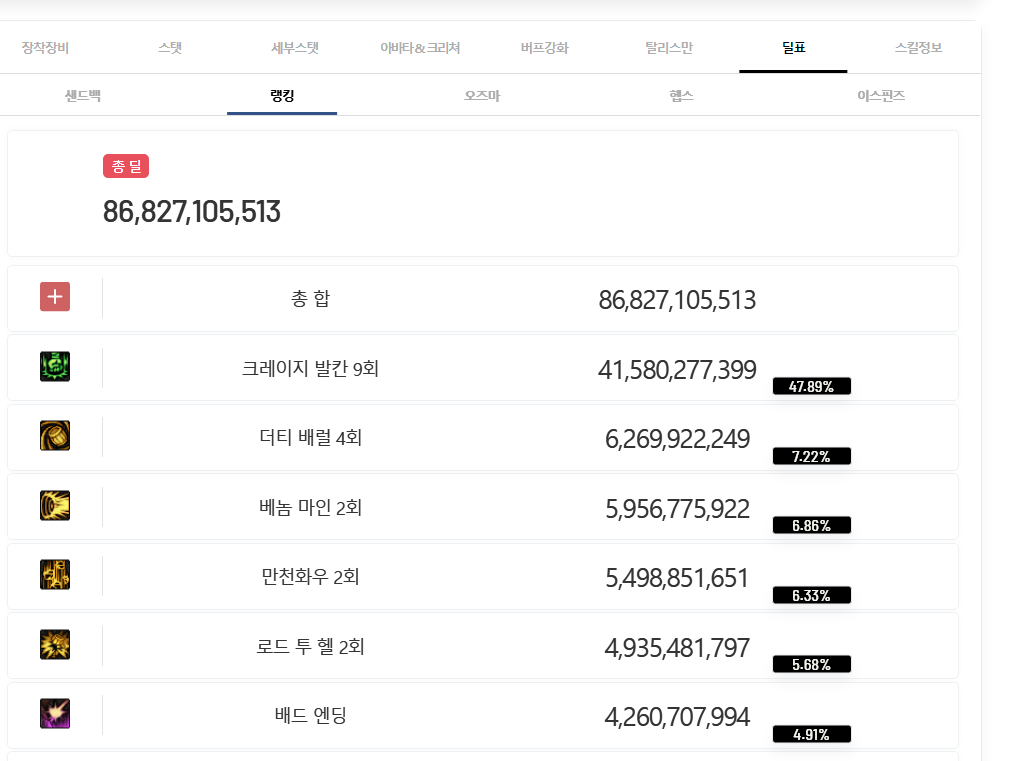Open the 세부스탯 tab
This screenshot has height=761, width=1011.
(295, 48)
